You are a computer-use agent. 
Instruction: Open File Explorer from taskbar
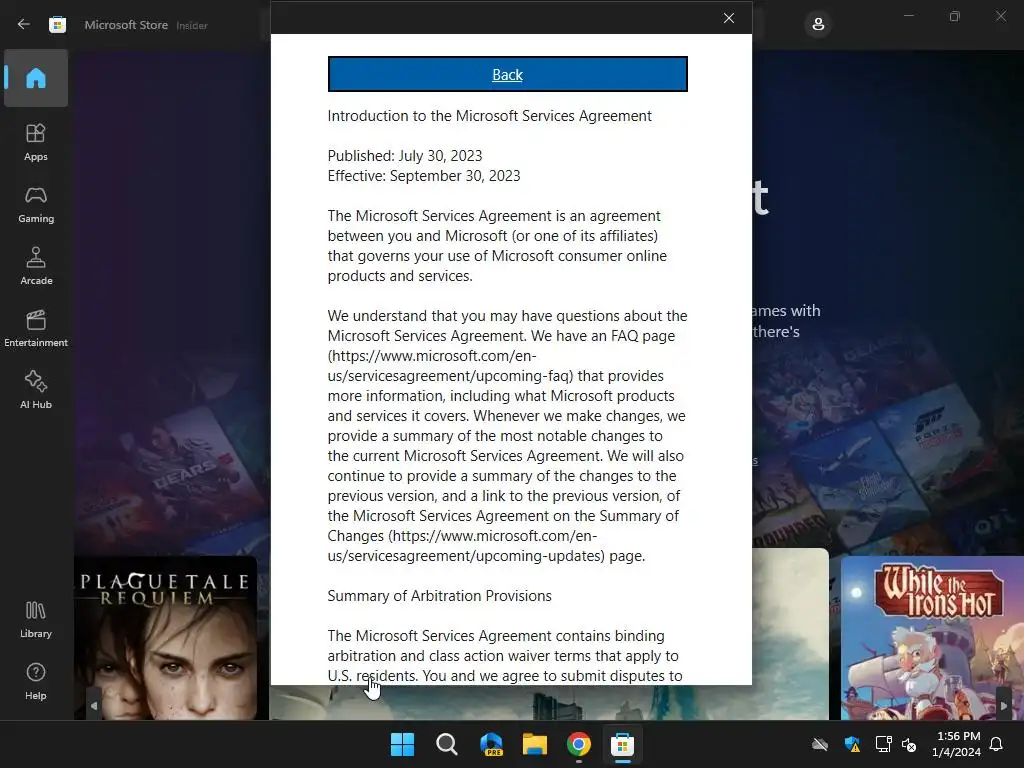click(x=535, y=744)
